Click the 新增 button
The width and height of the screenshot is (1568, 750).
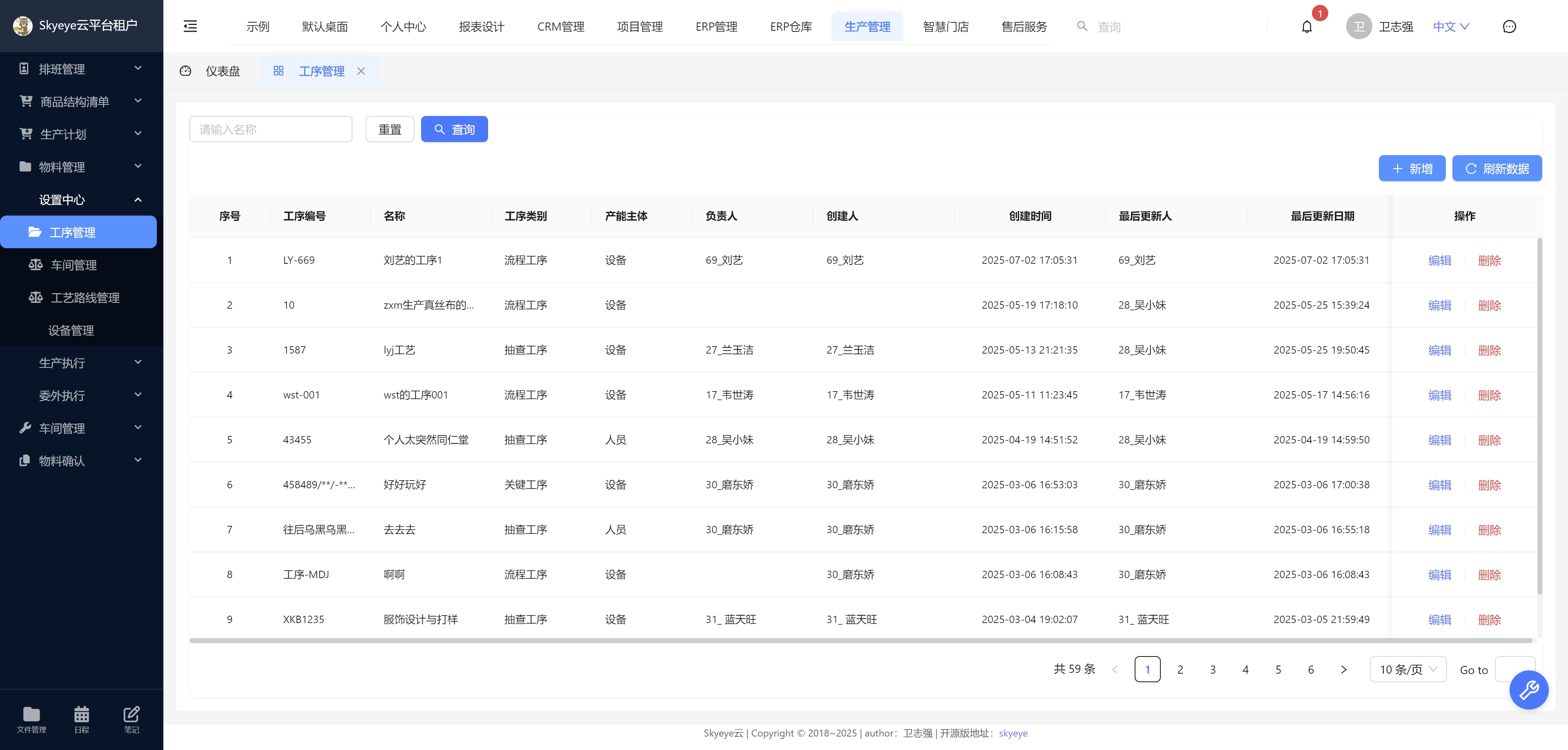pyautogui.click(x=1412, y=169)
